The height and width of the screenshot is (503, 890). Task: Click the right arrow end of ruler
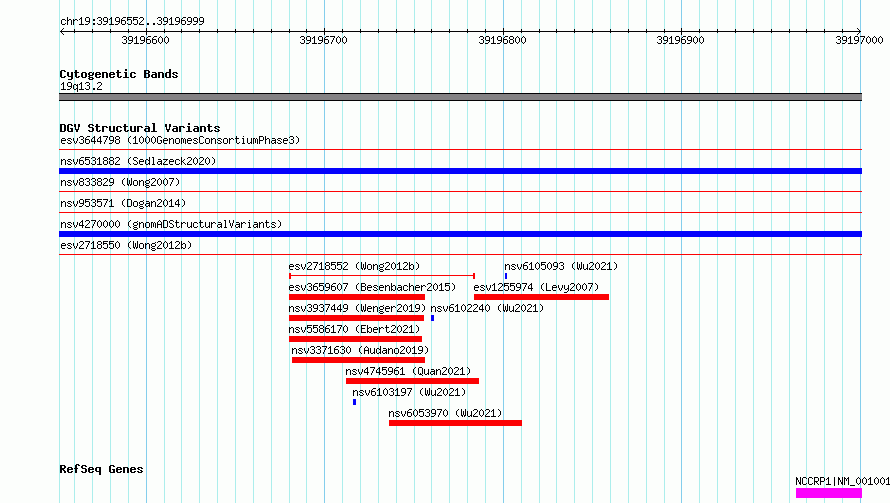(x=859, y=31)
